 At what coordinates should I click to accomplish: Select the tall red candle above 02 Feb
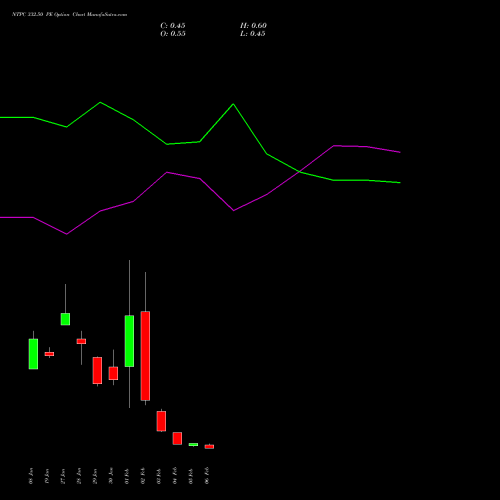[145, 356]
